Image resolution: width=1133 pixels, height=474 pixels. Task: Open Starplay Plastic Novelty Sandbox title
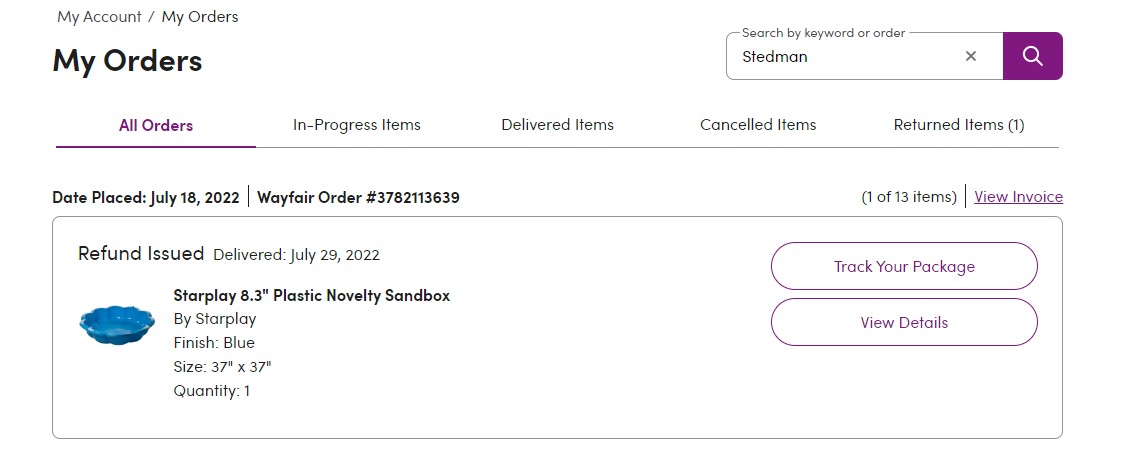311,295
